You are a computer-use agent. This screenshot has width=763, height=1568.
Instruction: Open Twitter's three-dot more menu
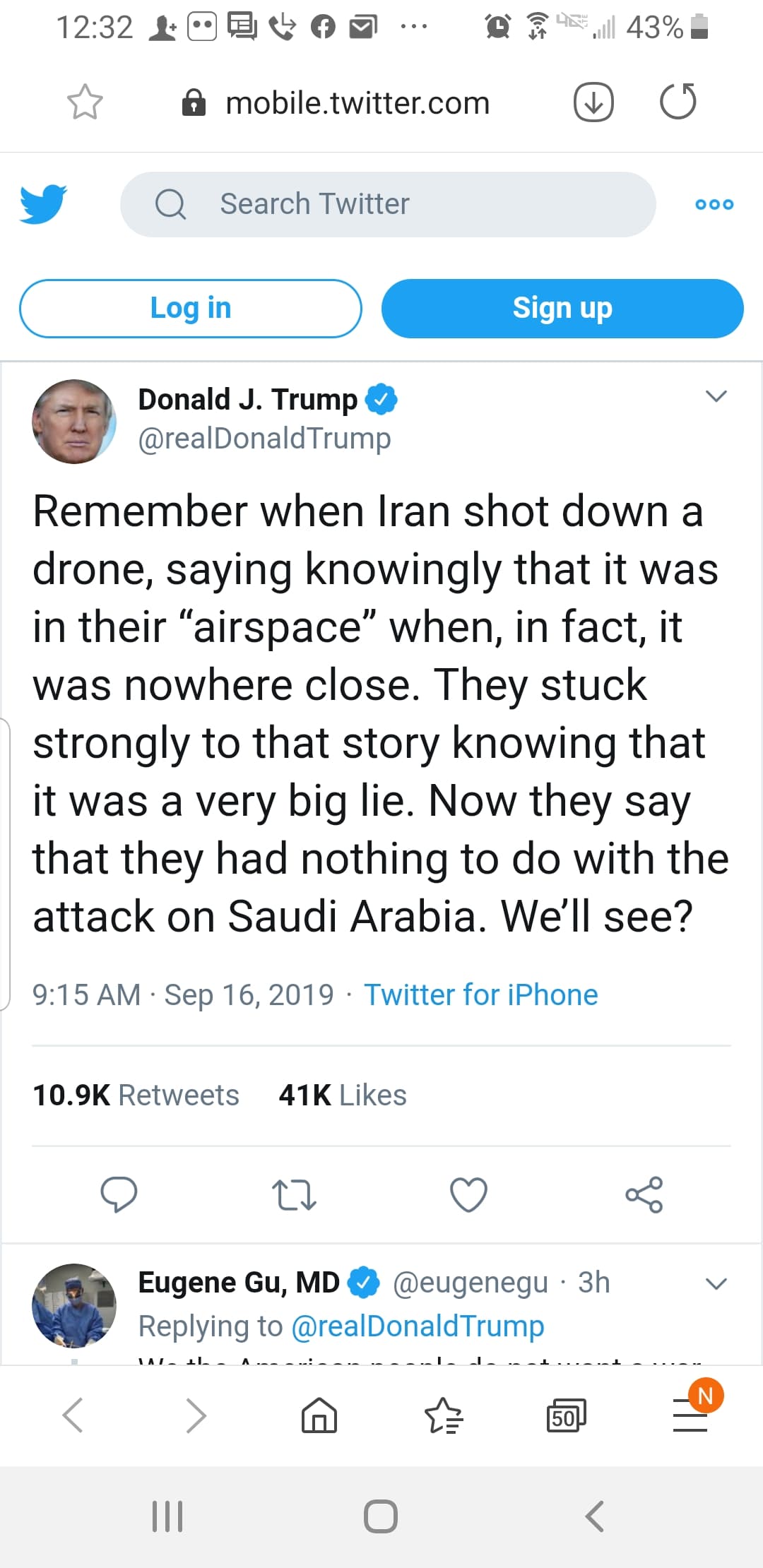pos(714,204)
